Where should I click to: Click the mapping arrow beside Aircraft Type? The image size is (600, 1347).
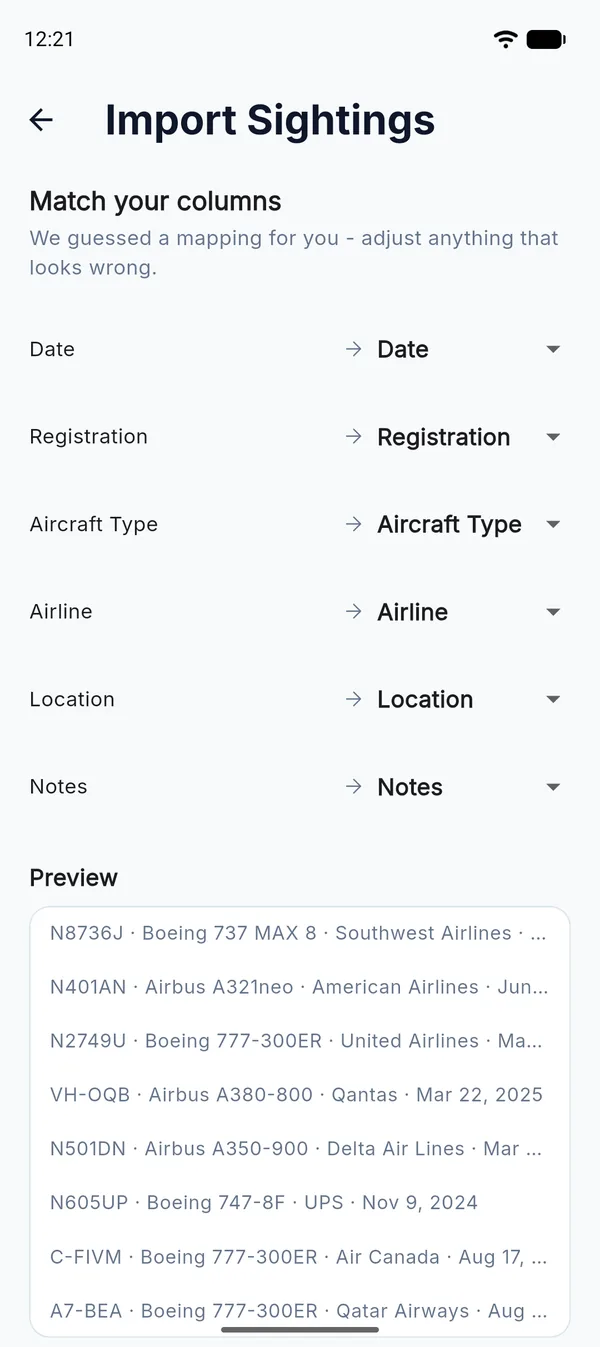[x=353, y=524]
